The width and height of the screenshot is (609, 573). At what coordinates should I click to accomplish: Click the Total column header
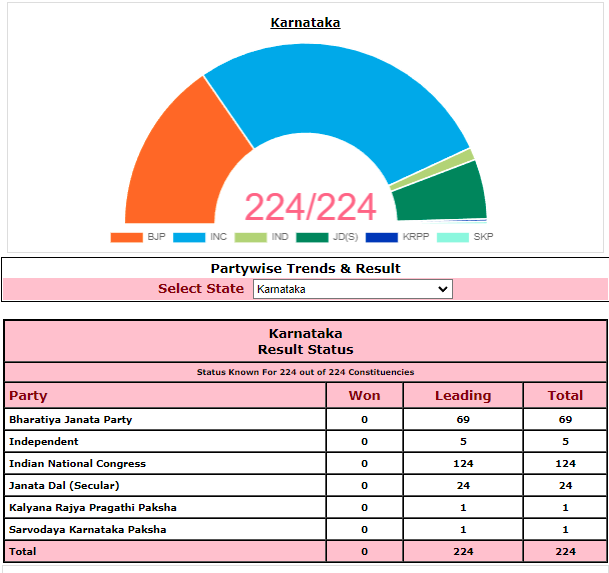click(x=565, y=395)
